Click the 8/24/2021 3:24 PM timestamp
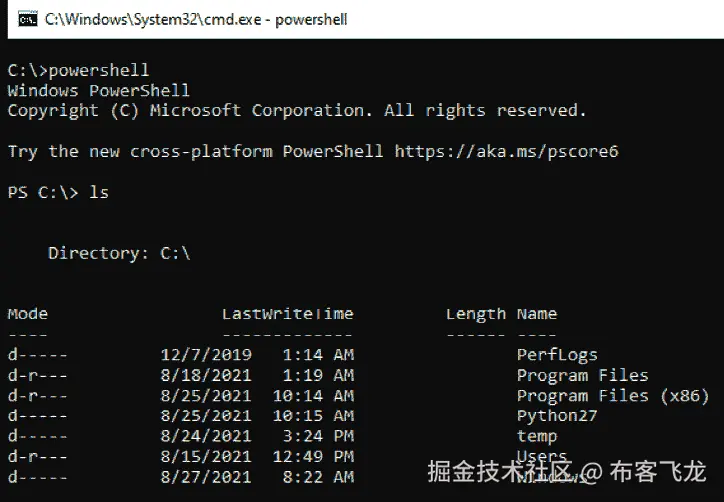724x502 pixels. click(x=256, y=436)
